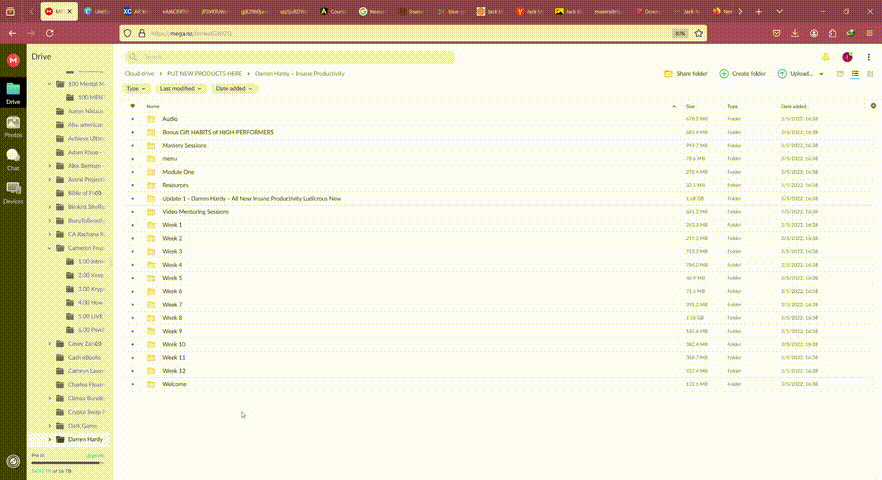Viewport: 882px width, 480px height.
Task: Click the Save to Pocket icon
Action: 776,33
